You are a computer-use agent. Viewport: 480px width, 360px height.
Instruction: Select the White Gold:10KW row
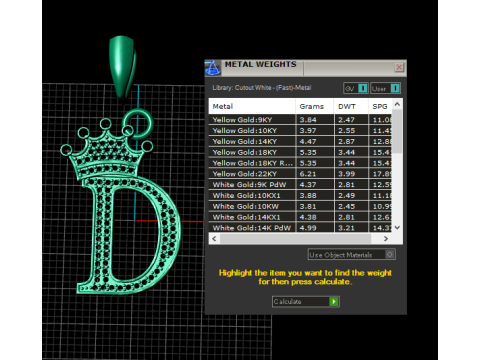click(300, 206)
